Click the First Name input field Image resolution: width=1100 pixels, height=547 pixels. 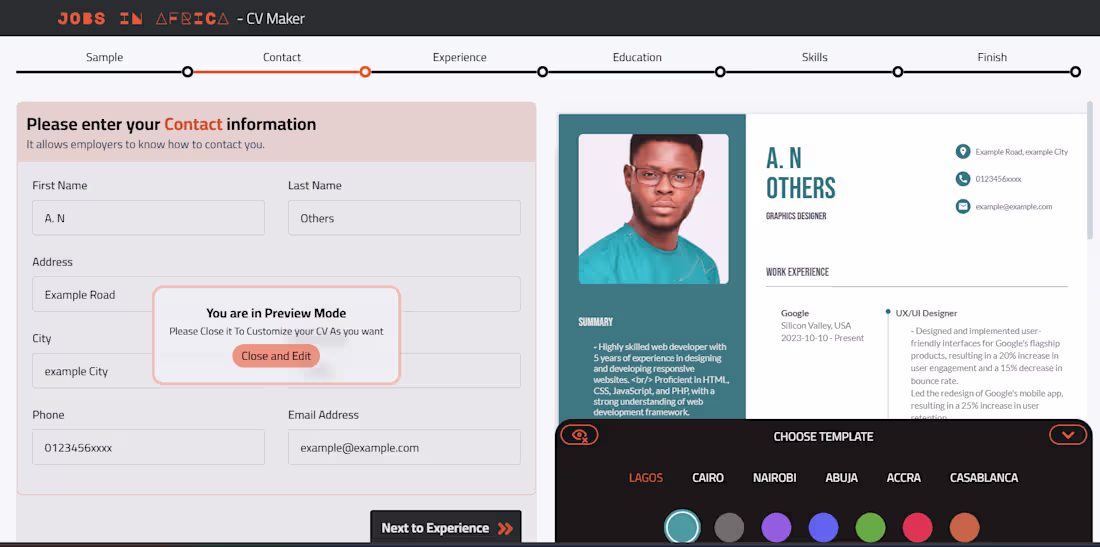(148, 218)
